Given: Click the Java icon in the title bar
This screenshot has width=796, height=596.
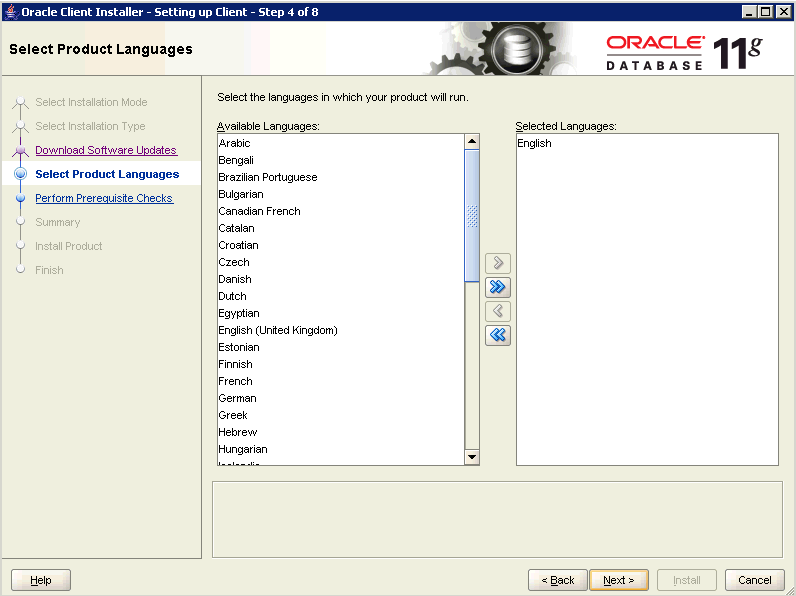Looking at the screenshot, I should [11, 11].
